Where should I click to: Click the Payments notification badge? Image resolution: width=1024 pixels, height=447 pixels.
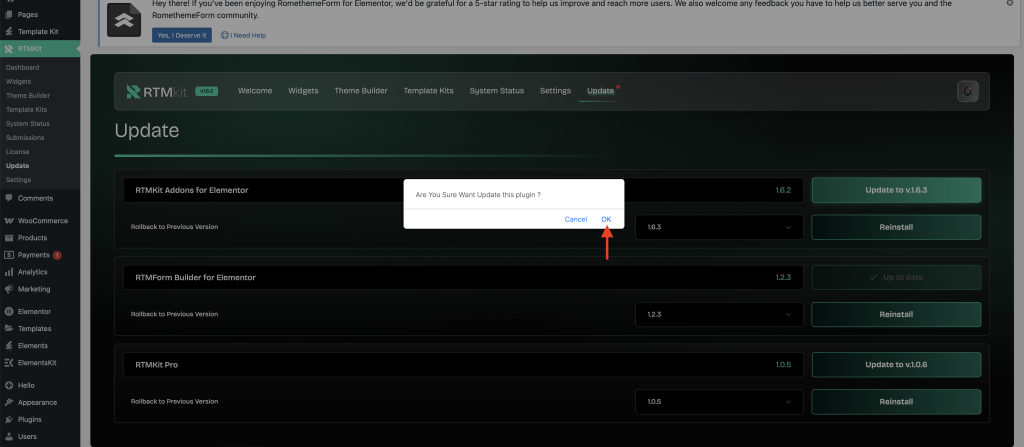point(57,255)
